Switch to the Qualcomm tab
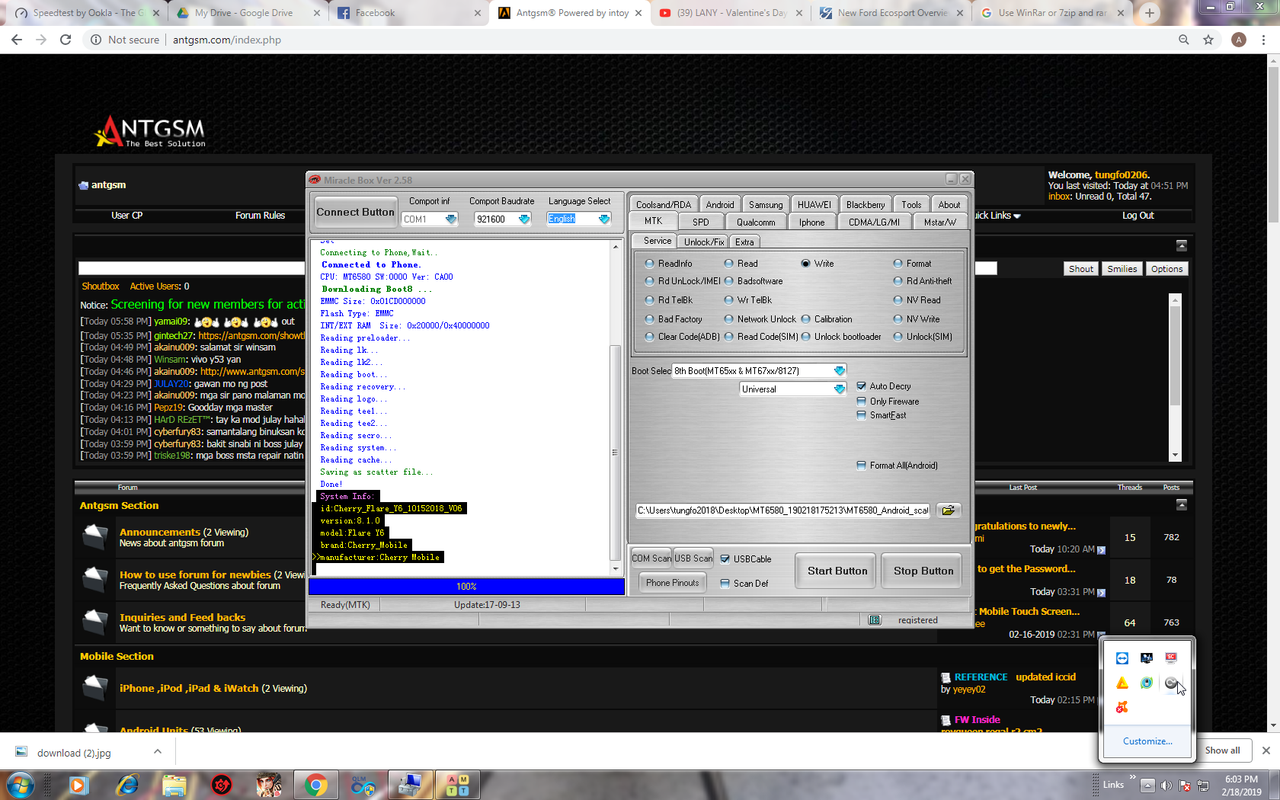The height and width of the screenshot is (800, 1280). (x=756, y=222)
